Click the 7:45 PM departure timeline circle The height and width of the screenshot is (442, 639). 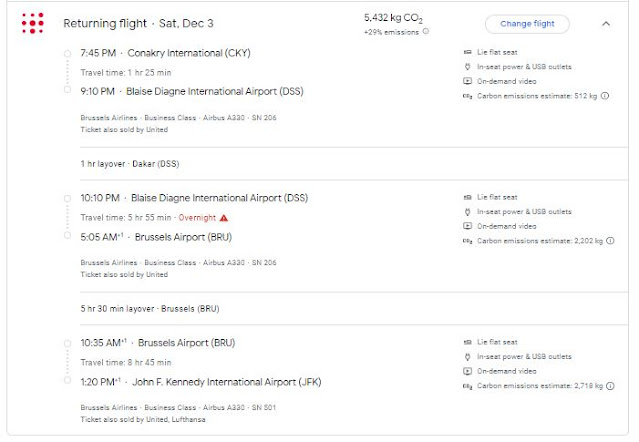click(x=67, y=53)
